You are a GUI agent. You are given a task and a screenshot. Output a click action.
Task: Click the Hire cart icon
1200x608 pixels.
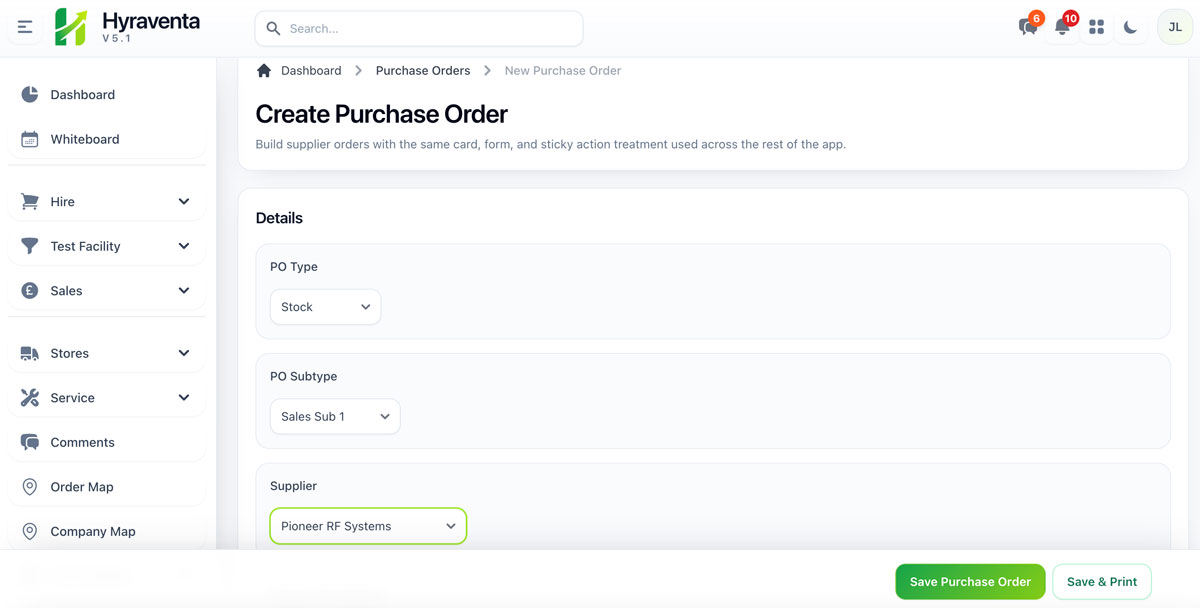coord(30,202)
